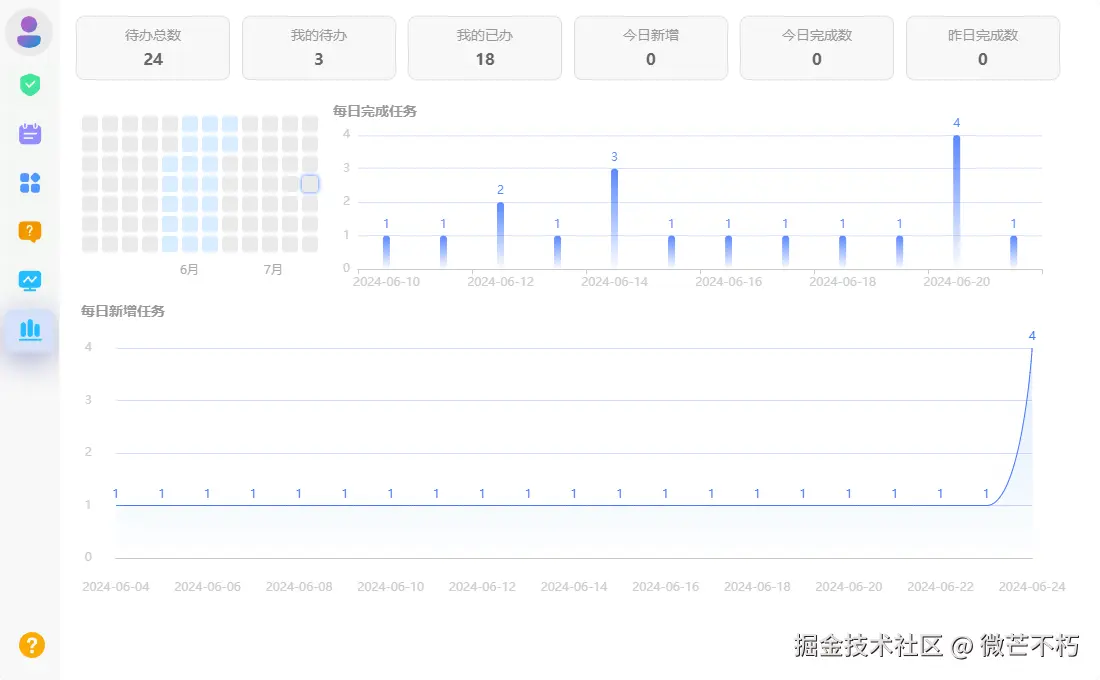Click the 今日完成数 0 card

point(817,48)
